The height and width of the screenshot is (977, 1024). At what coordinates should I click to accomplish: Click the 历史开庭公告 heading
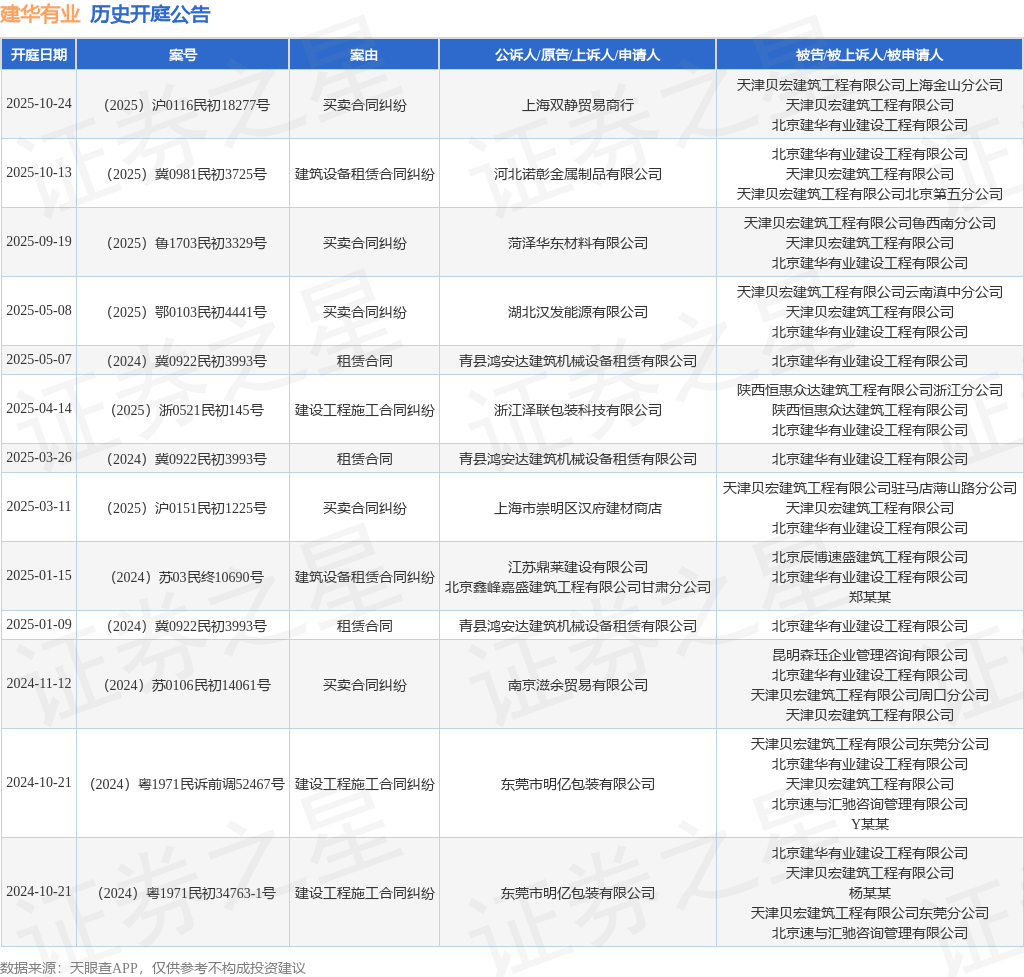150,14
